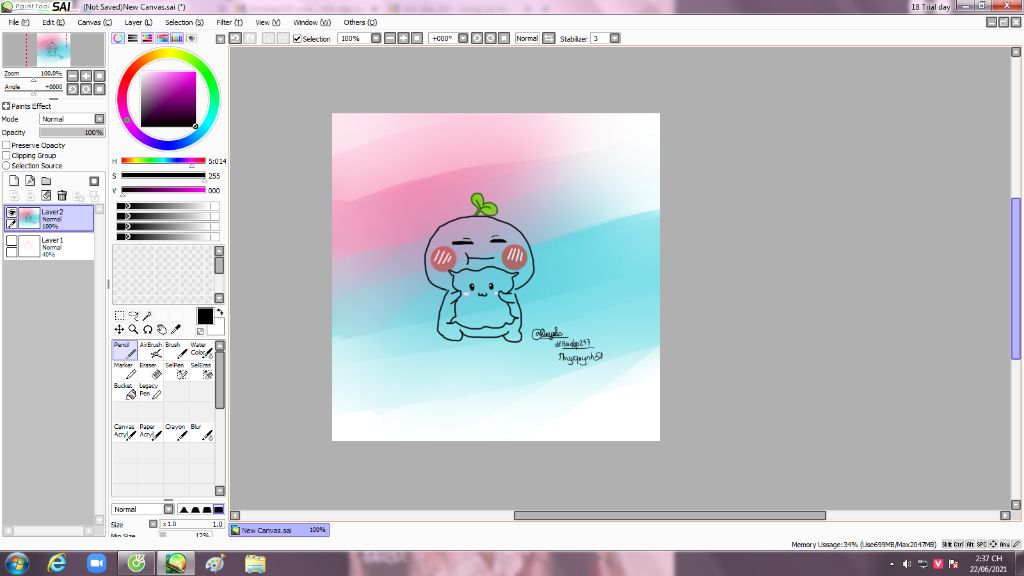
Task: Click the black foreground color swatch
Action: pyautogui.click(x=204, y=316)
